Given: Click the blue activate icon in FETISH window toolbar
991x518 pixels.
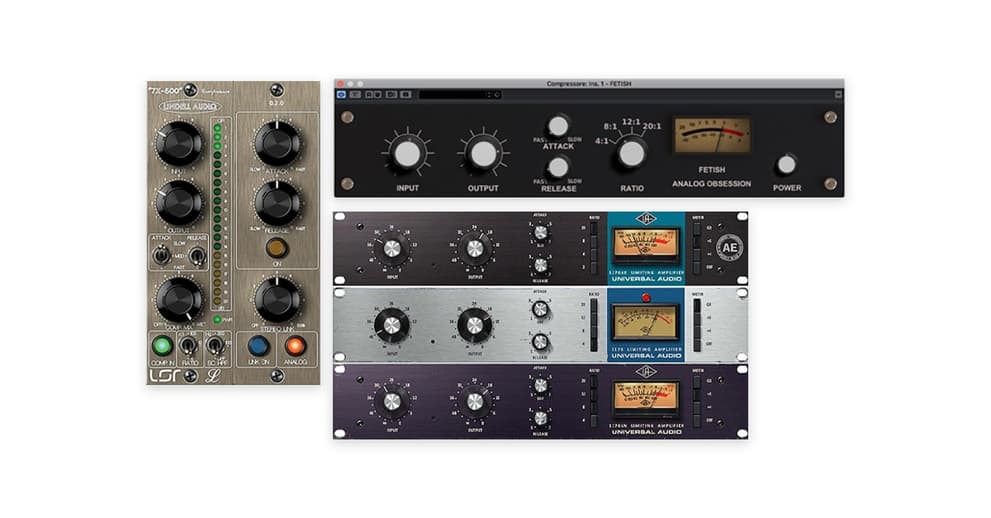Looking at the screenshot, I should click(x=341, y=94).
